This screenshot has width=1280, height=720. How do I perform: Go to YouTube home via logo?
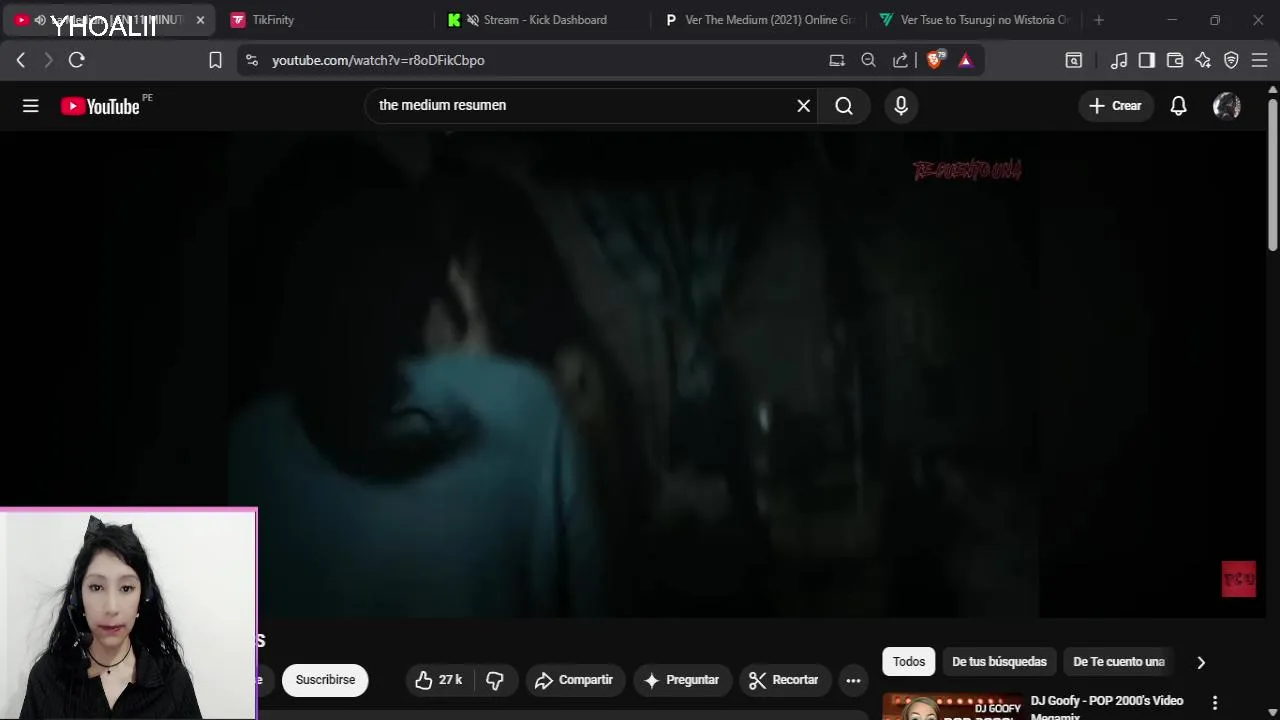point(101,106)
